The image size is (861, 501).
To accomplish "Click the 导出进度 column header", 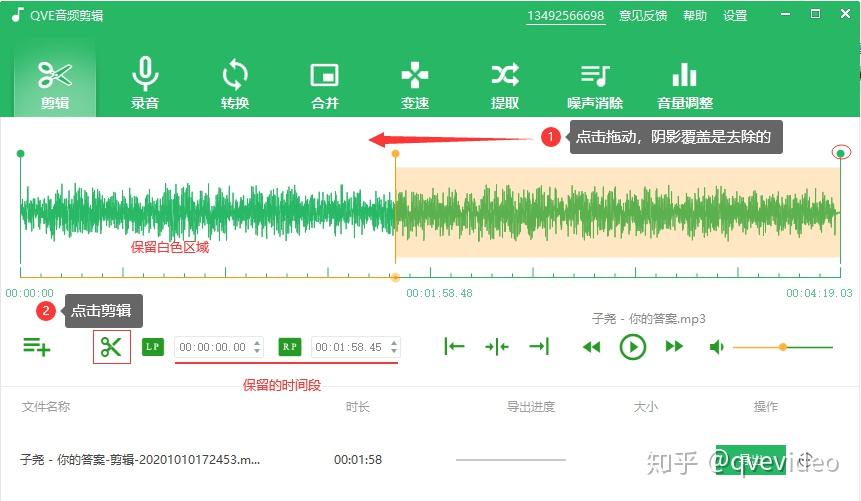I will [x=531, y=407].
